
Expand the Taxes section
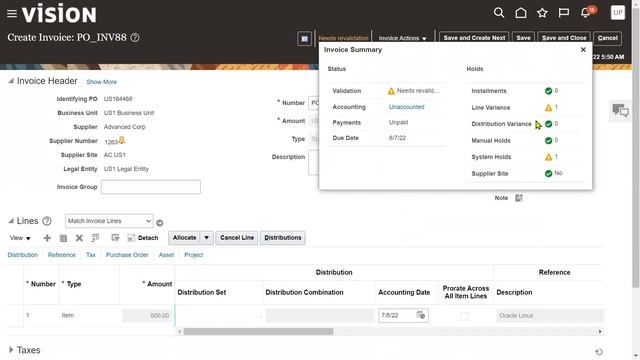[x=11, y=350]
